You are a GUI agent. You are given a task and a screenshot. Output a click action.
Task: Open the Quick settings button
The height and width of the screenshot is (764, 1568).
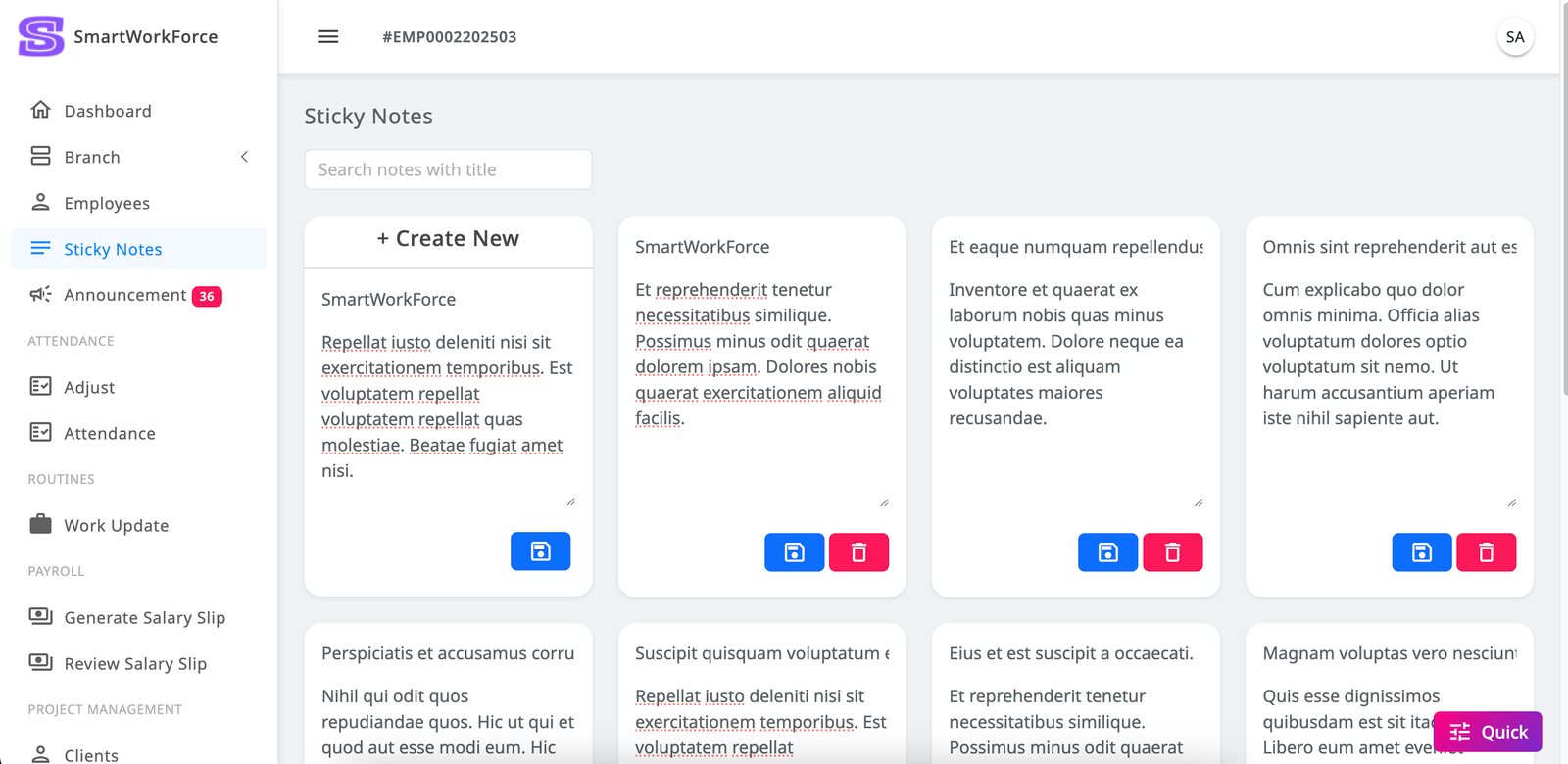[x=1488, y=732]
